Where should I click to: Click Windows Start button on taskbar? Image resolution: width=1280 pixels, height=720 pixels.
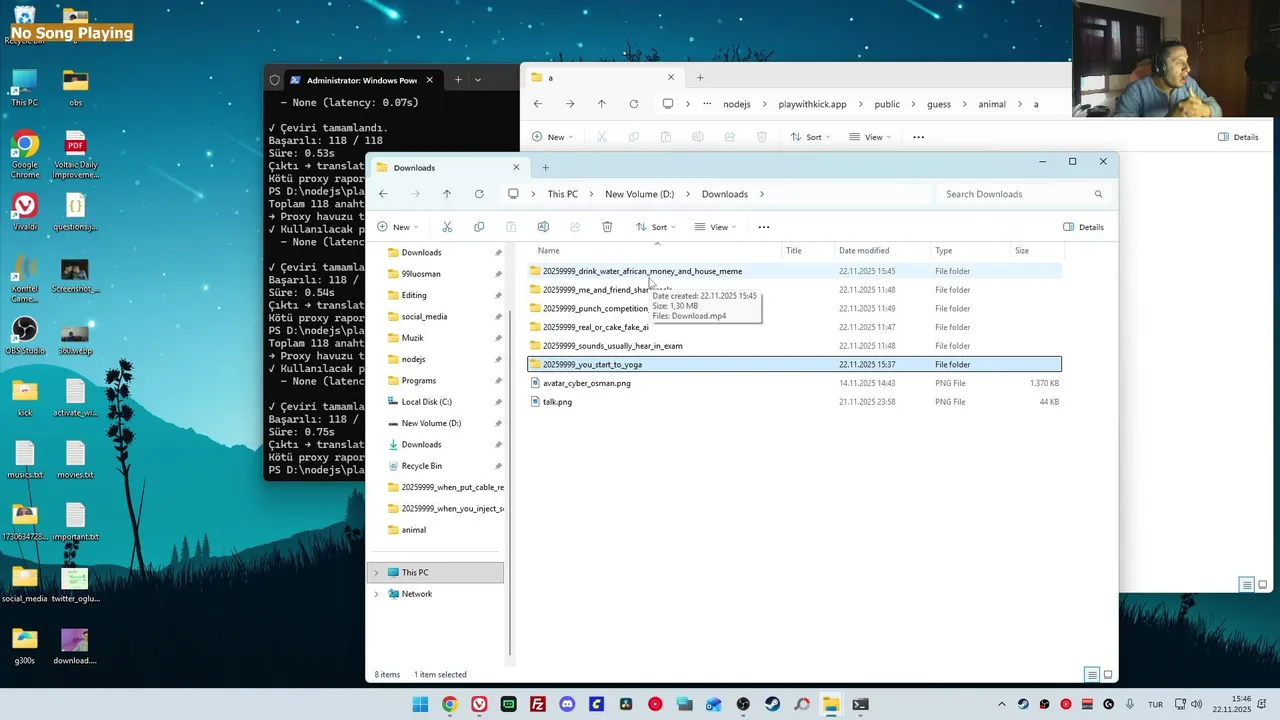click(x=420, y=704)
